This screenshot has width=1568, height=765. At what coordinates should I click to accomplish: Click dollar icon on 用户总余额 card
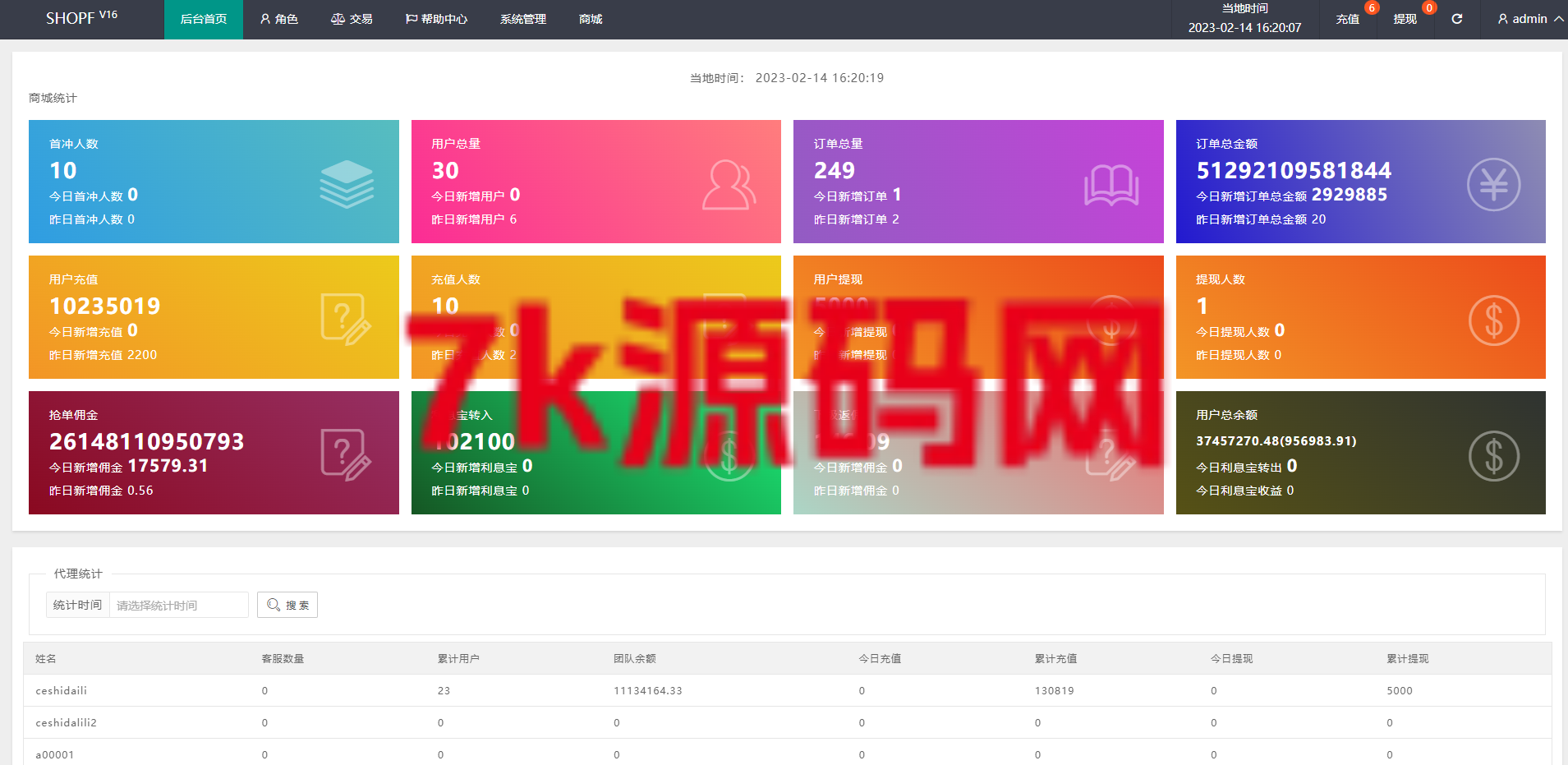point(1493,455)
